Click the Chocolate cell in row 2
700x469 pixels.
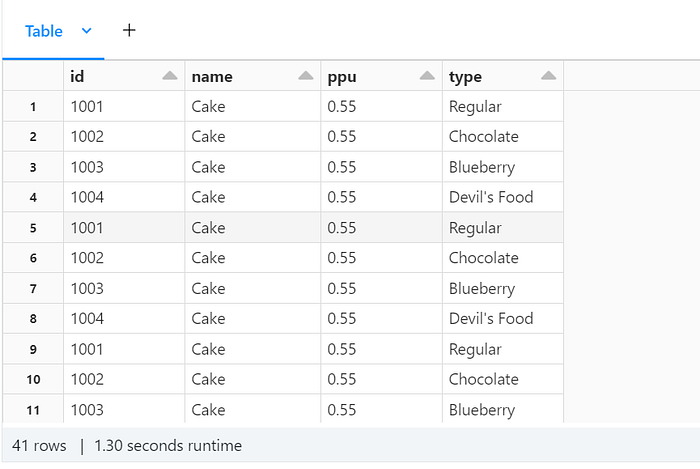coord(484,136)
